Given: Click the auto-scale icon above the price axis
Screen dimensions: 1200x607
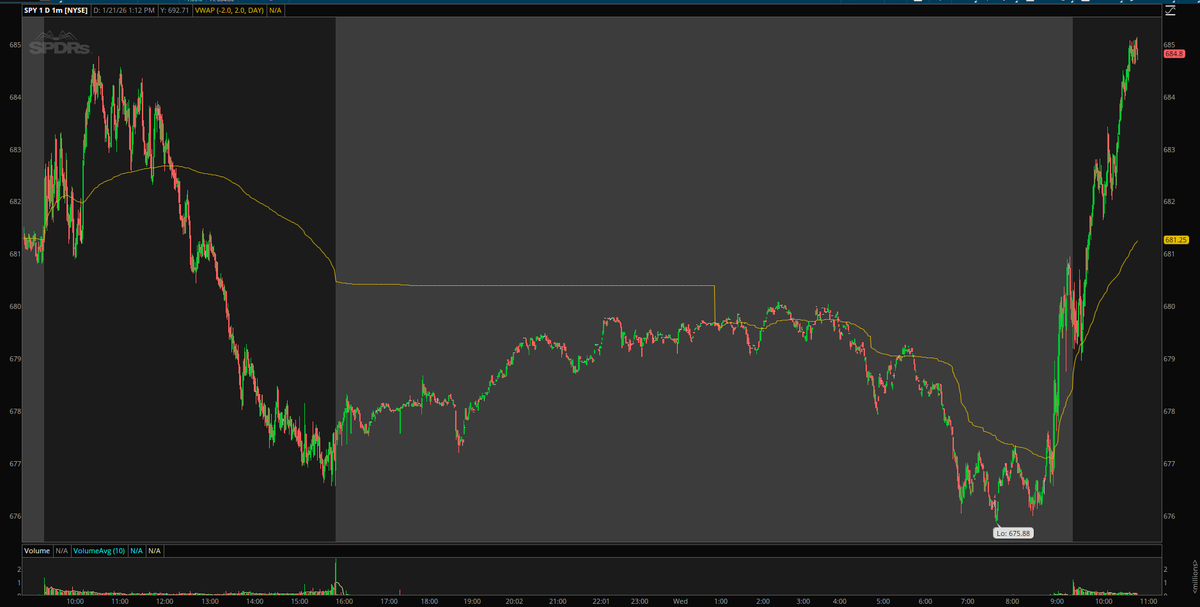Looking at the screenshot, I should click(1170, 10).
